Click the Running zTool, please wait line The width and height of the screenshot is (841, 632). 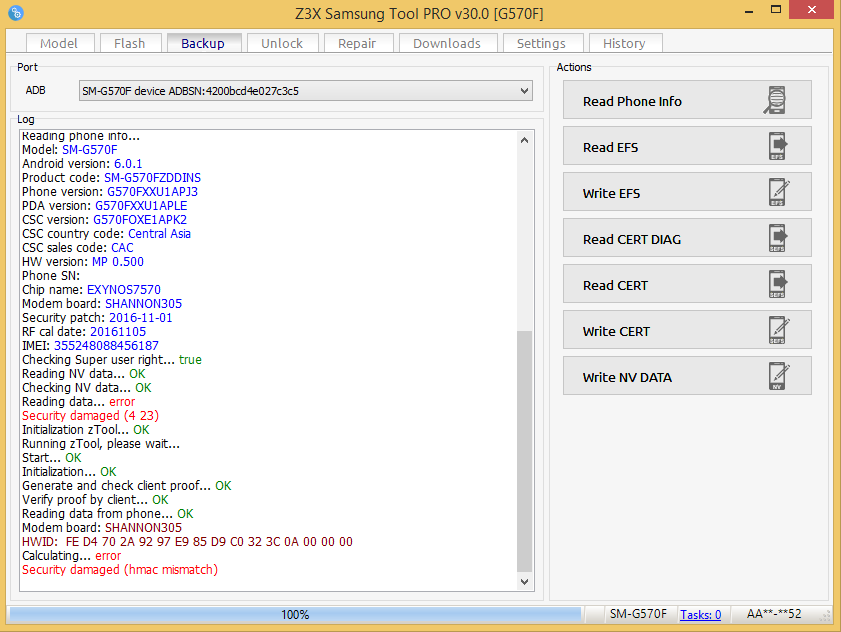[x=101, y=444]
